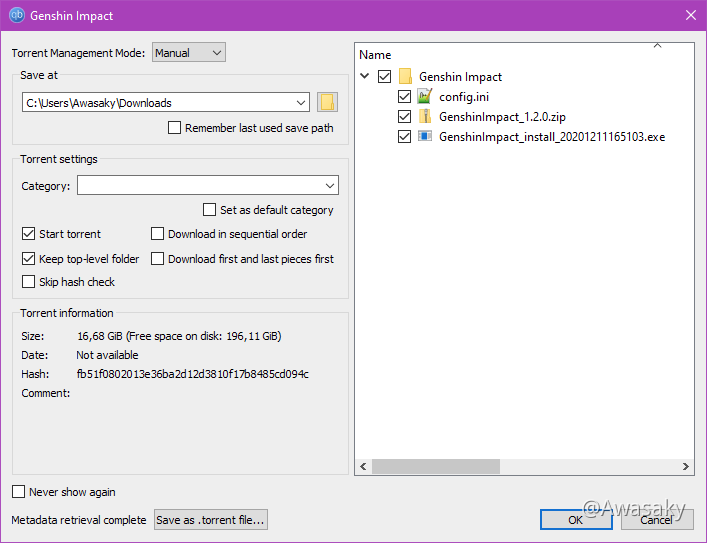The width and height of the screenshot is (707, 543).
Task: Click the GenshinImpact_1.2.0.zip archive icon
Action: (x=425, y=116)
